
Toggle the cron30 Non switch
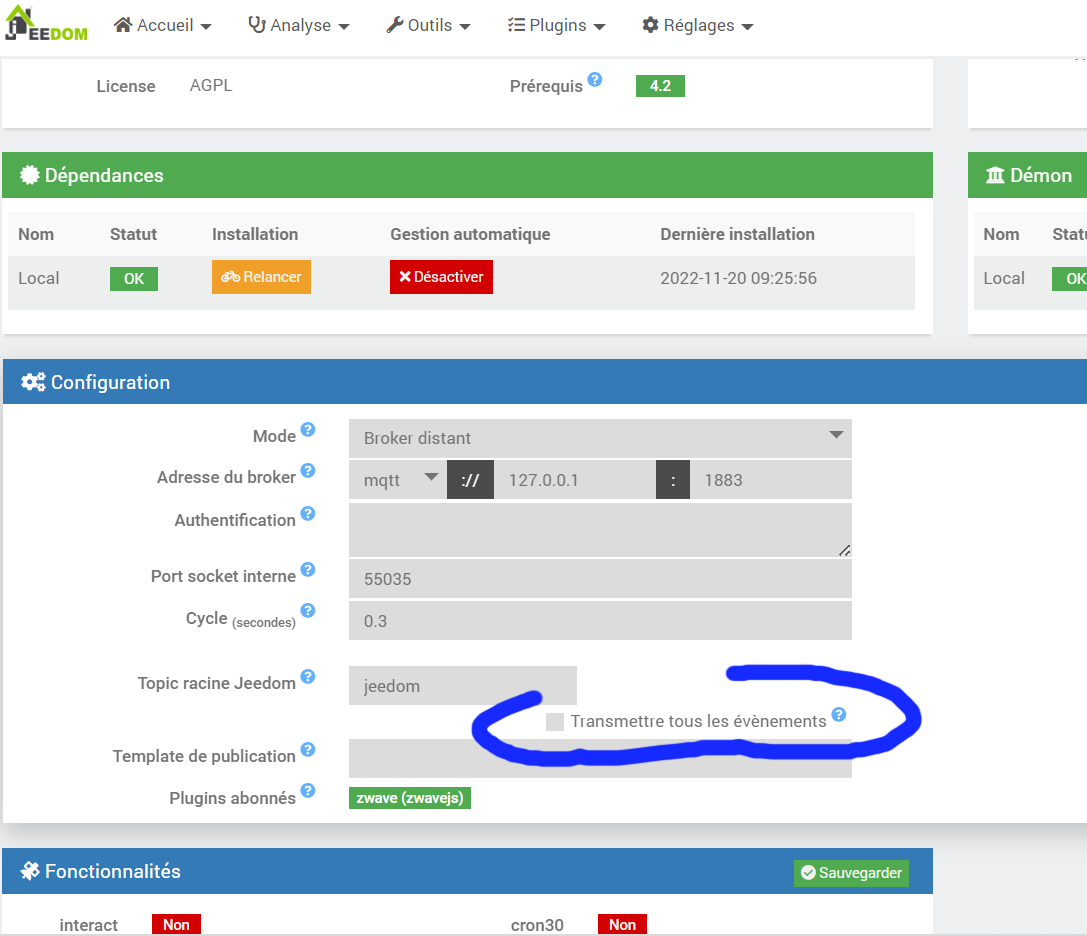[x=622, y=925]
